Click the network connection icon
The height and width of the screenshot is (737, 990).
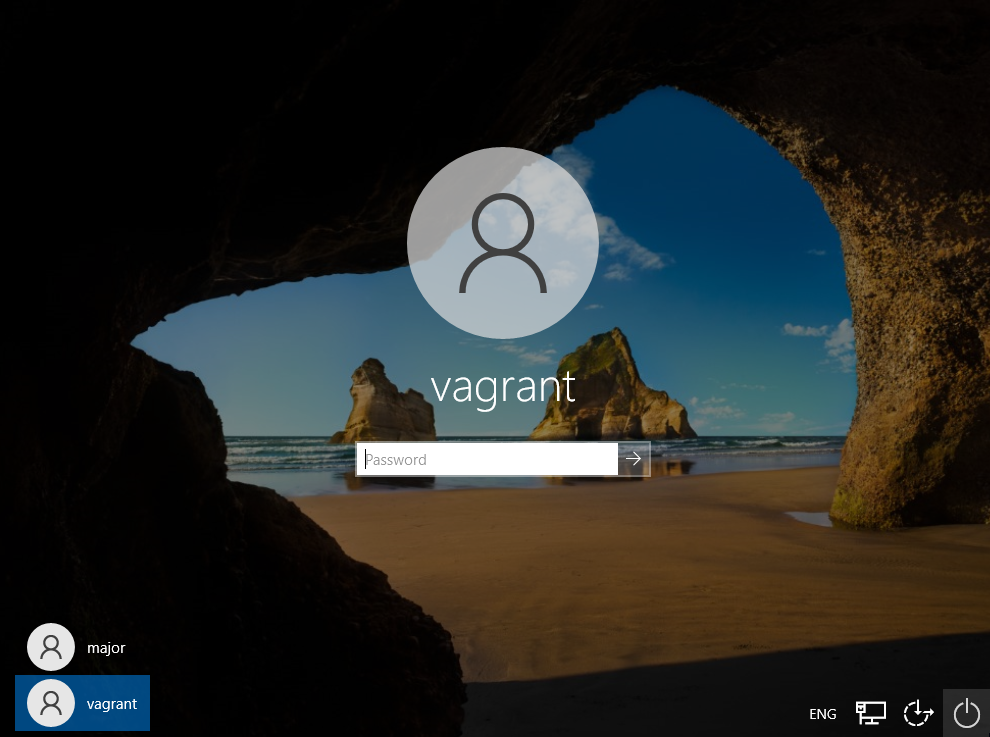coord(870,713)
